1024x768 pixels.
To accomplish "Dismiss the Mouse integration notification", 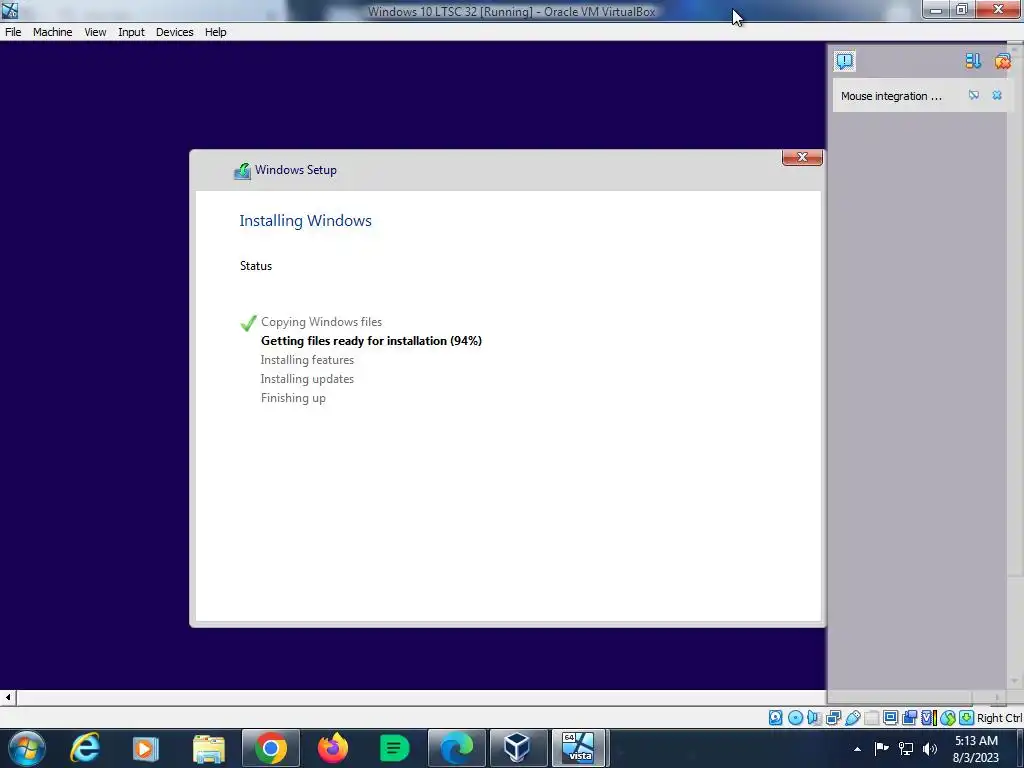I will tap(997, 95).
